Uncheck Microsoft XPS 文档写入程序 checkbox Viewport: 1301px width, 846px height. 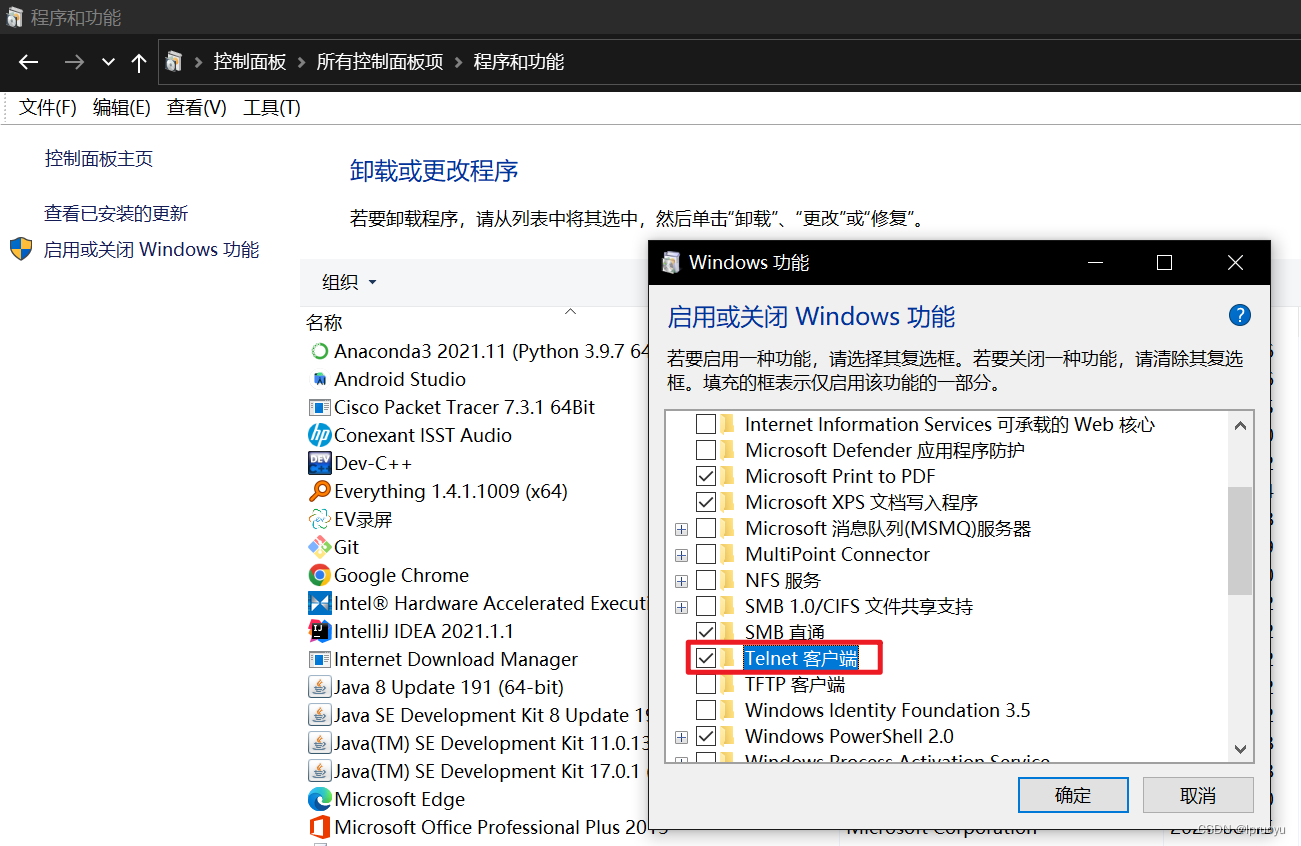click(706, 502)
